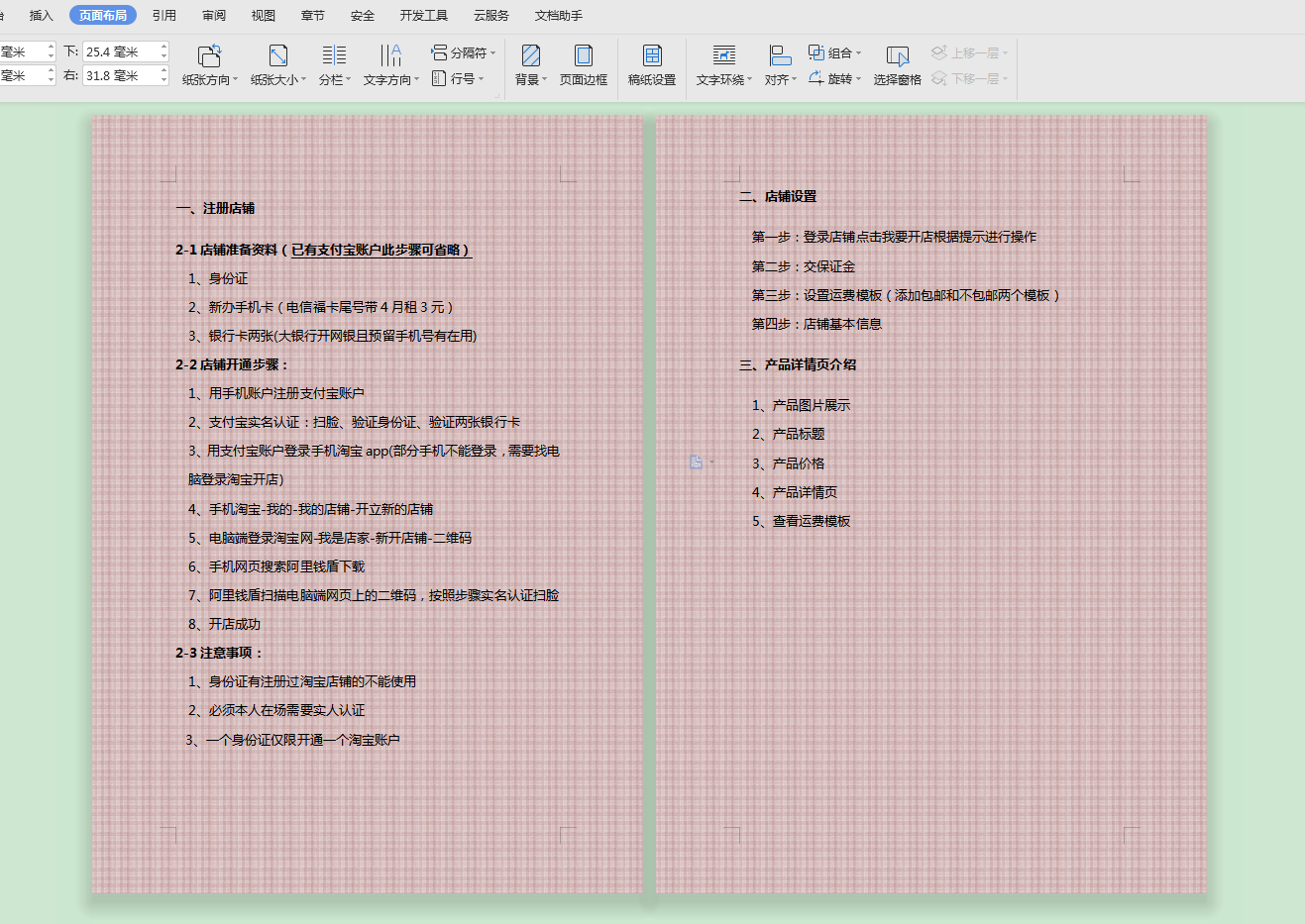Click line 8、开店成功
This screenshot has height=924, width=1305.
point(224,624)
